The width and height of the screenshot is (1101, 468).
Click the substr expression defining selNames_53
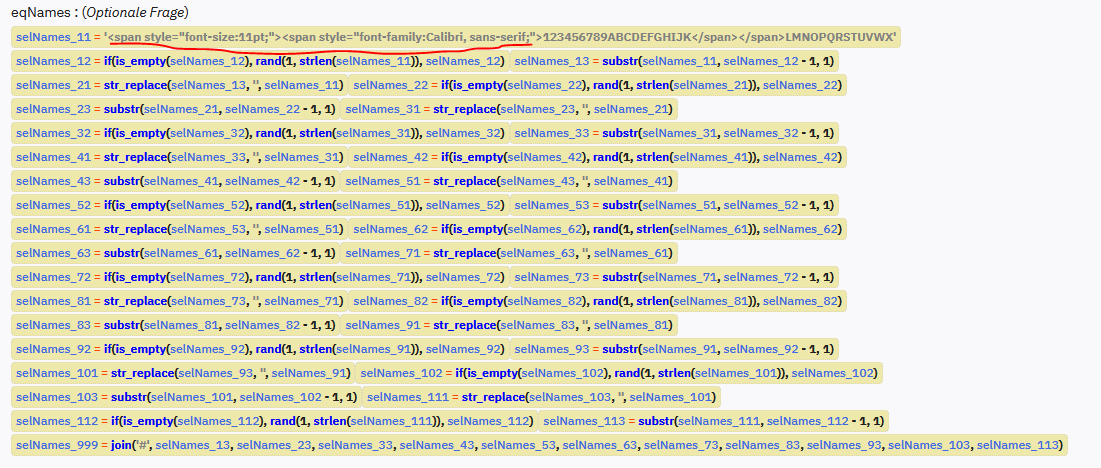click(x=675, y=205)
